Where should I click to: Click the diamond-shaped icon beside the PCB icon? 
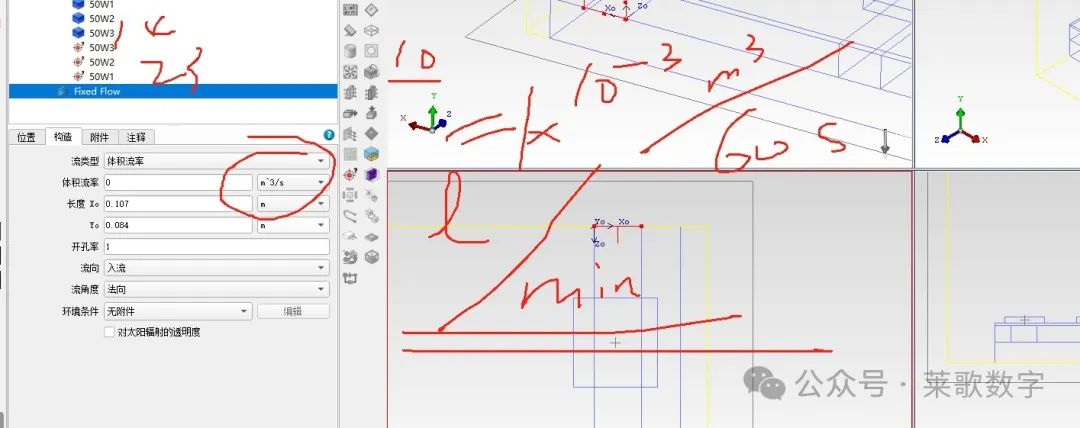point(371,10)
